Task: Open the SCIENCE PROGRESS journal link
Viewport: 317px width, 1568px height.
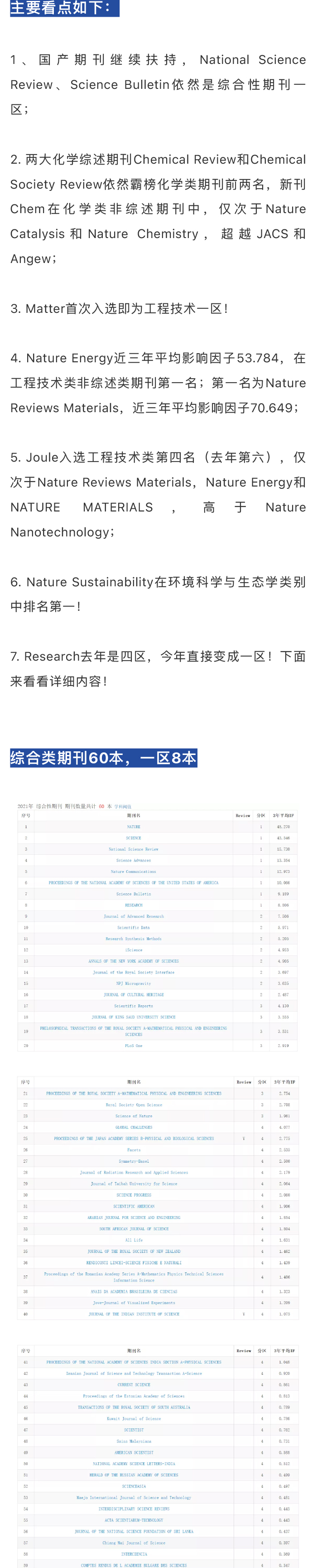Action: pyautogui.click(x=134, y=1195)
